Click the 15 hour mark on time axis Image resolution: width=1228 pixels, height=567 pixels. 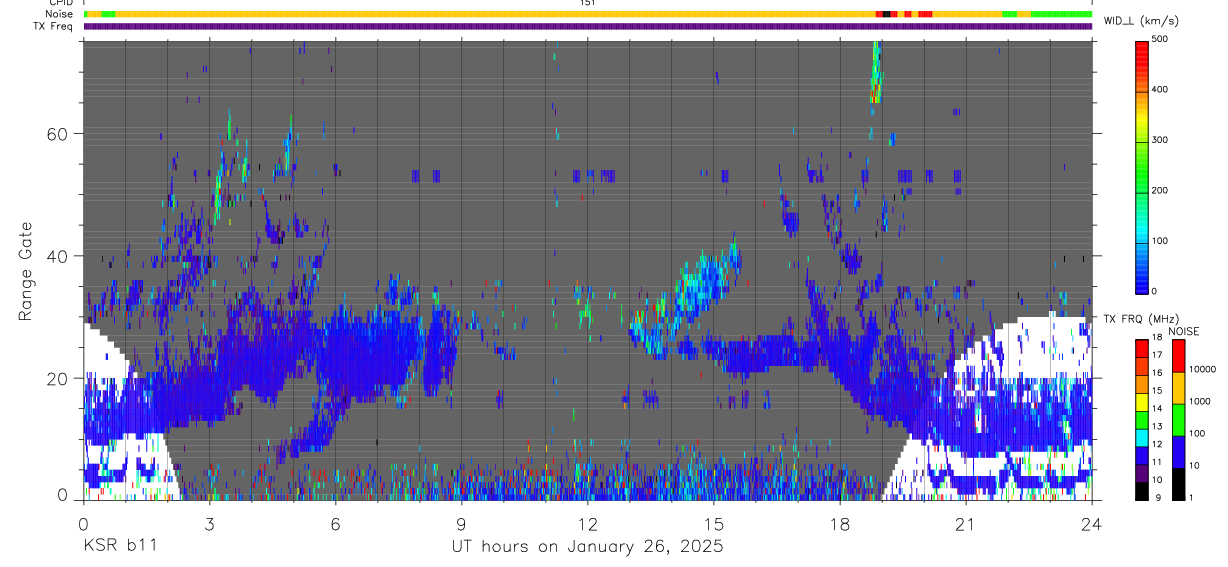[x=714, y=523]
